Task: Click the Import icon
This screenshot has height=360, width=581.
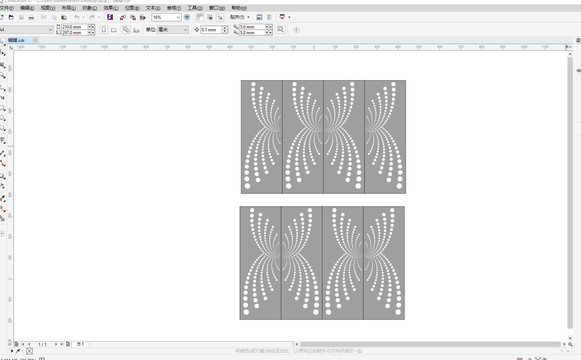Action: (x=123, y=17)
